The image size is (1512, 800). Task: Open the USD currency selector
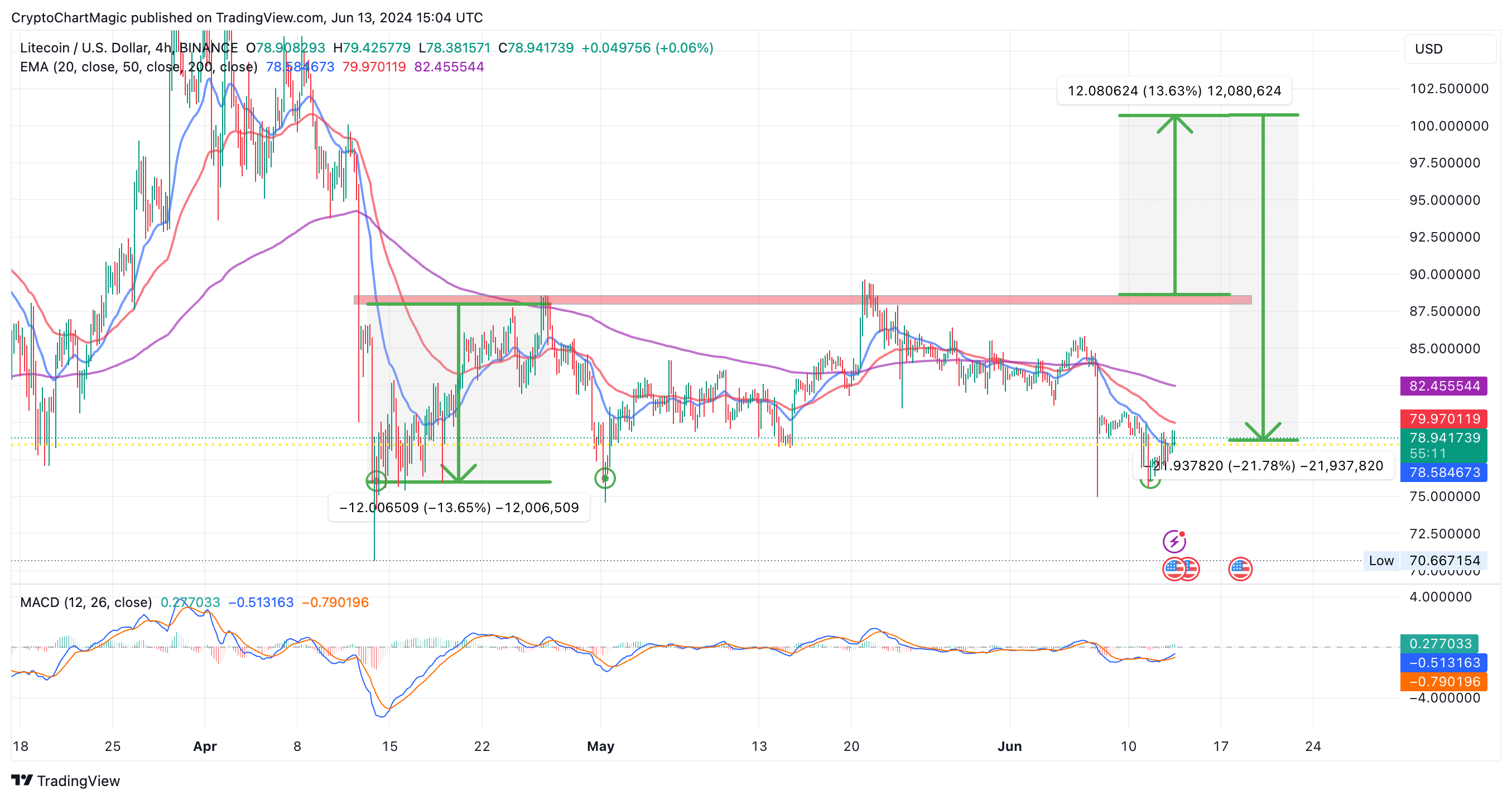click(1449, 49)
